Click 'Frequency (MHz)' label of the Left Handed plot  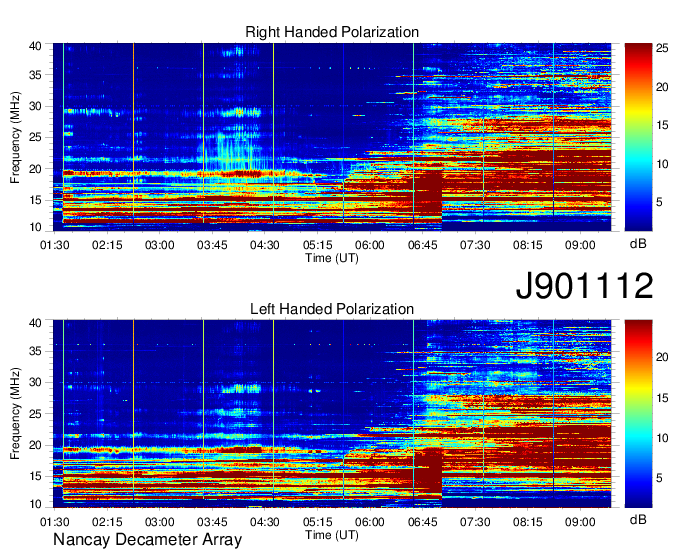[x=15, y=414]
